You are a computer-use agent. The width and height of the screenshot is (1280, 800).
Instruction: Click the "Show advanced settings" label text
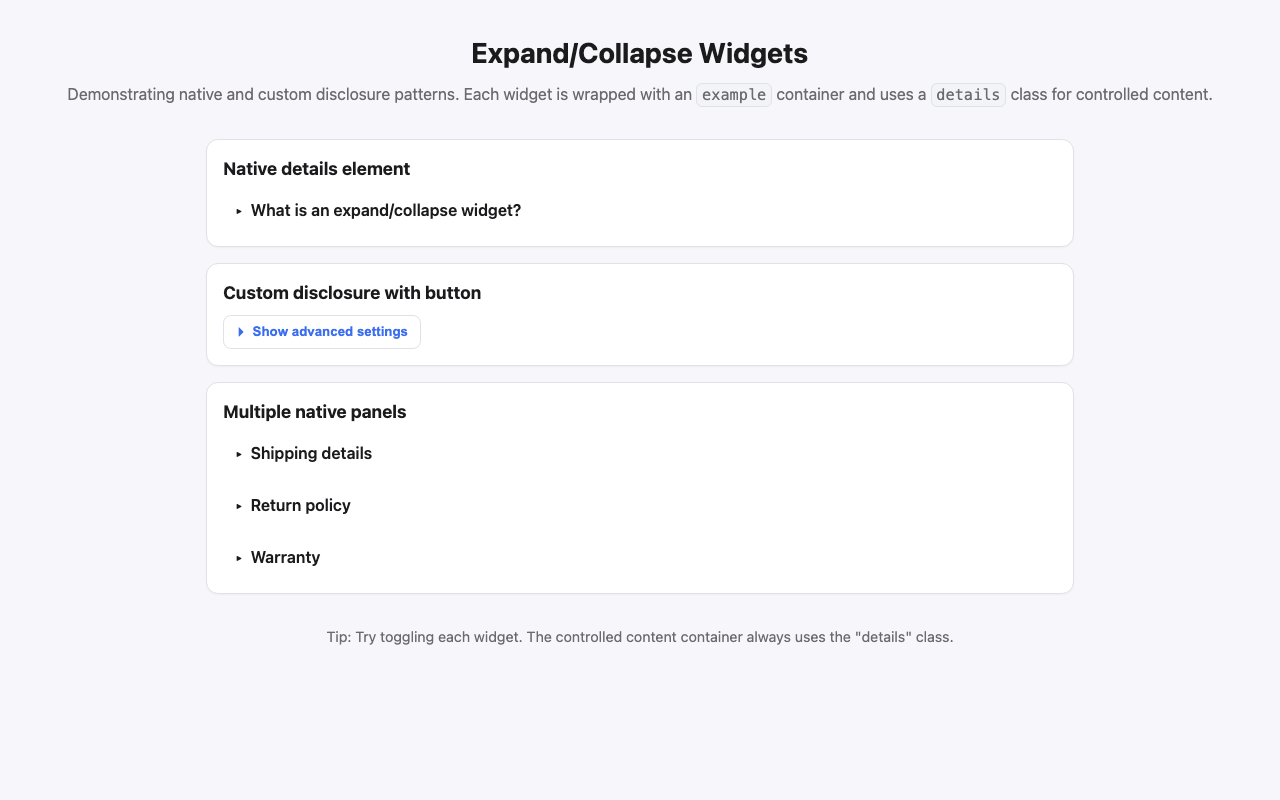330,331
